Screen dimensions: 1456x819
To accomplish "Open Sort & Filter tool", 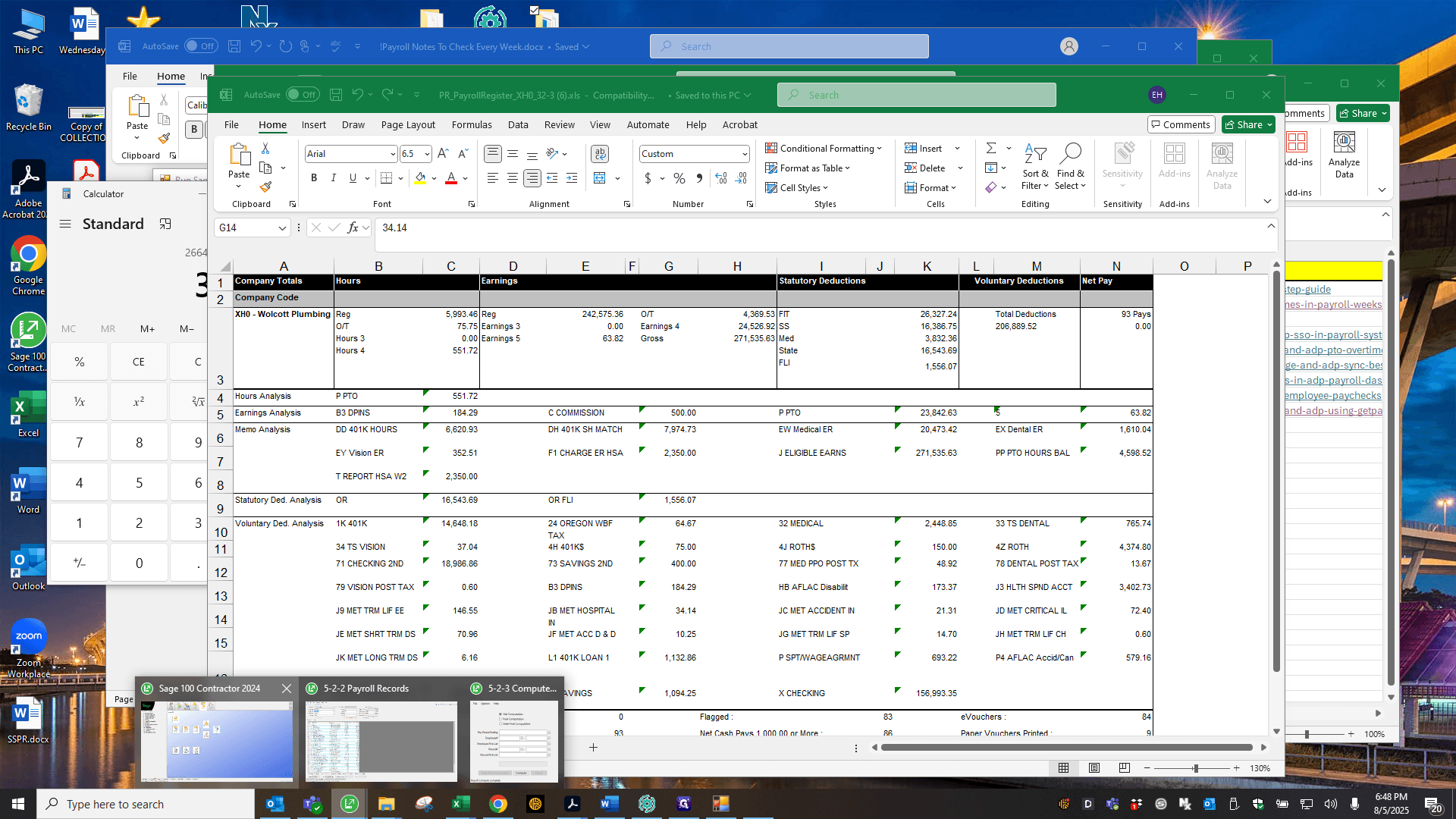I will 1035,167.
